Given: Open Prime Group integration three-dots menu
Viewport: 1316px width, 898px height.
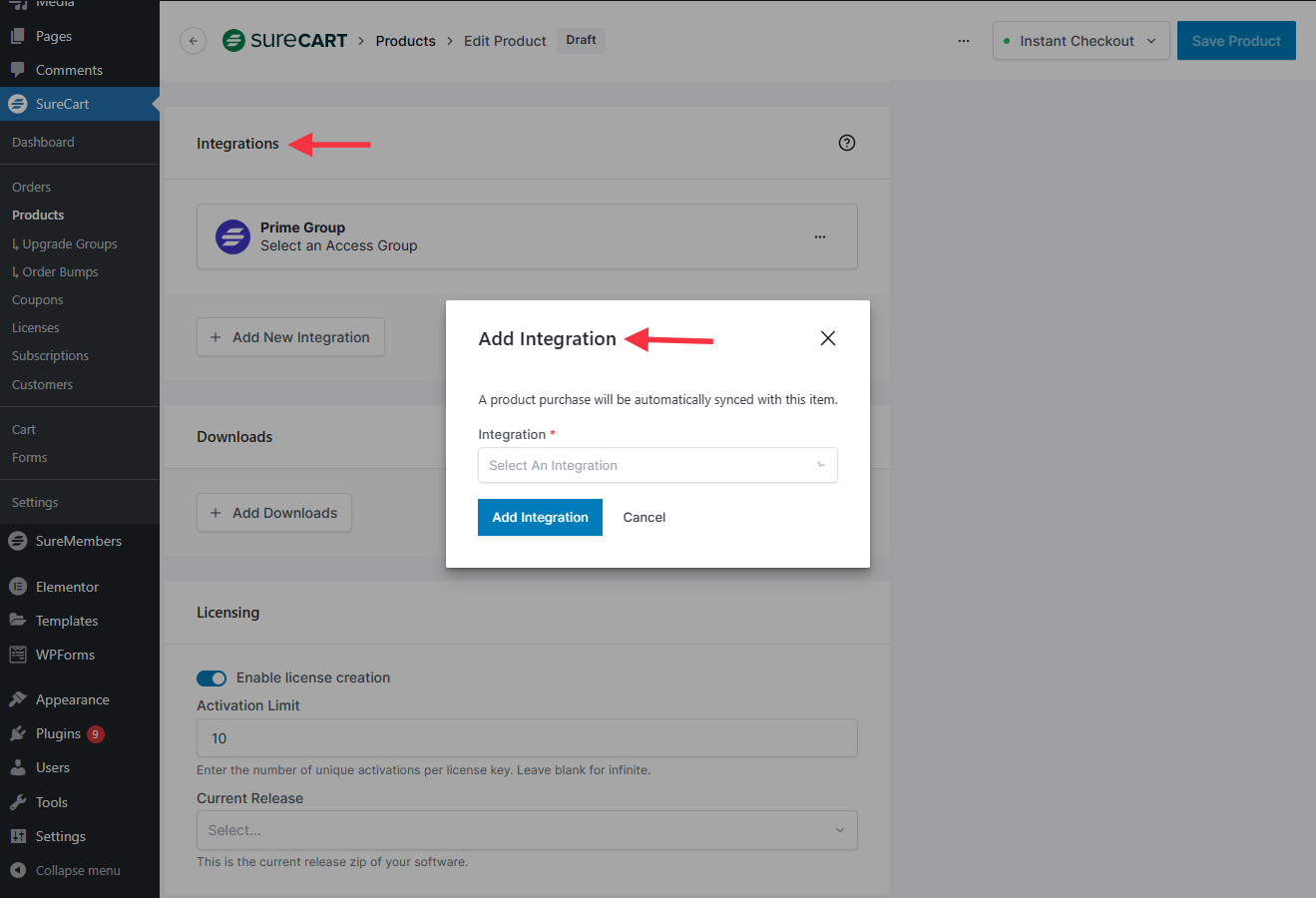Looking at the screenshot, I should 820,237.
